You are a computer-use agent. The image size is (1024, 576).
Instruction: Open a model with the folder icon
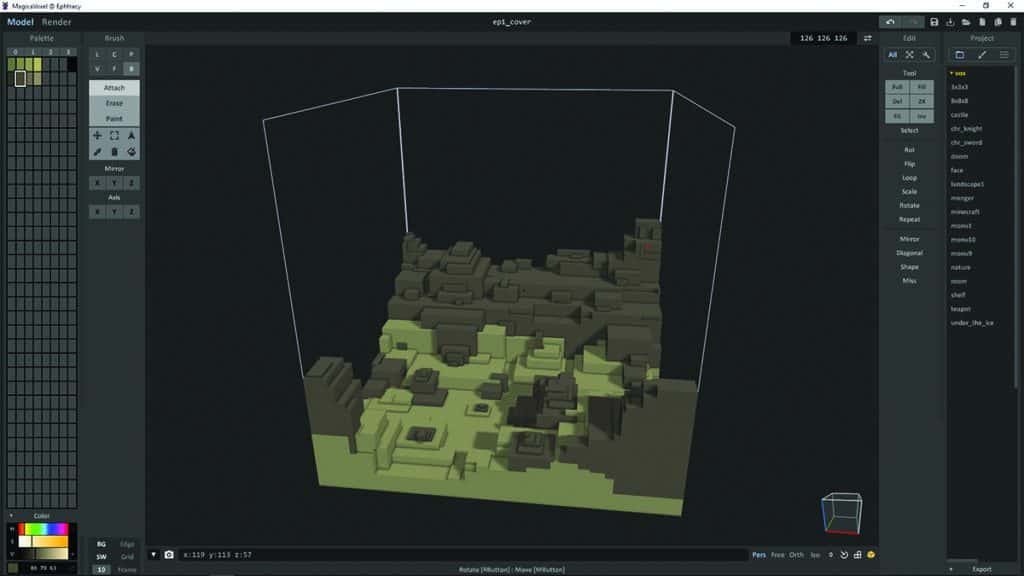click(x=966, y=22)
